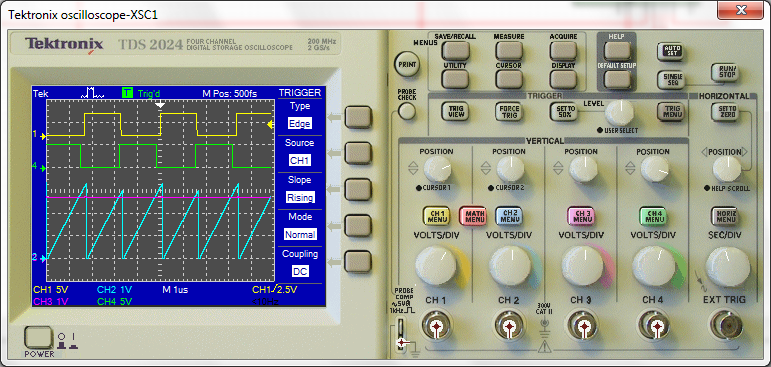Open the CH1 MENU button
Viewport: 771px width, 367px height.
click(x=437, y=215)
